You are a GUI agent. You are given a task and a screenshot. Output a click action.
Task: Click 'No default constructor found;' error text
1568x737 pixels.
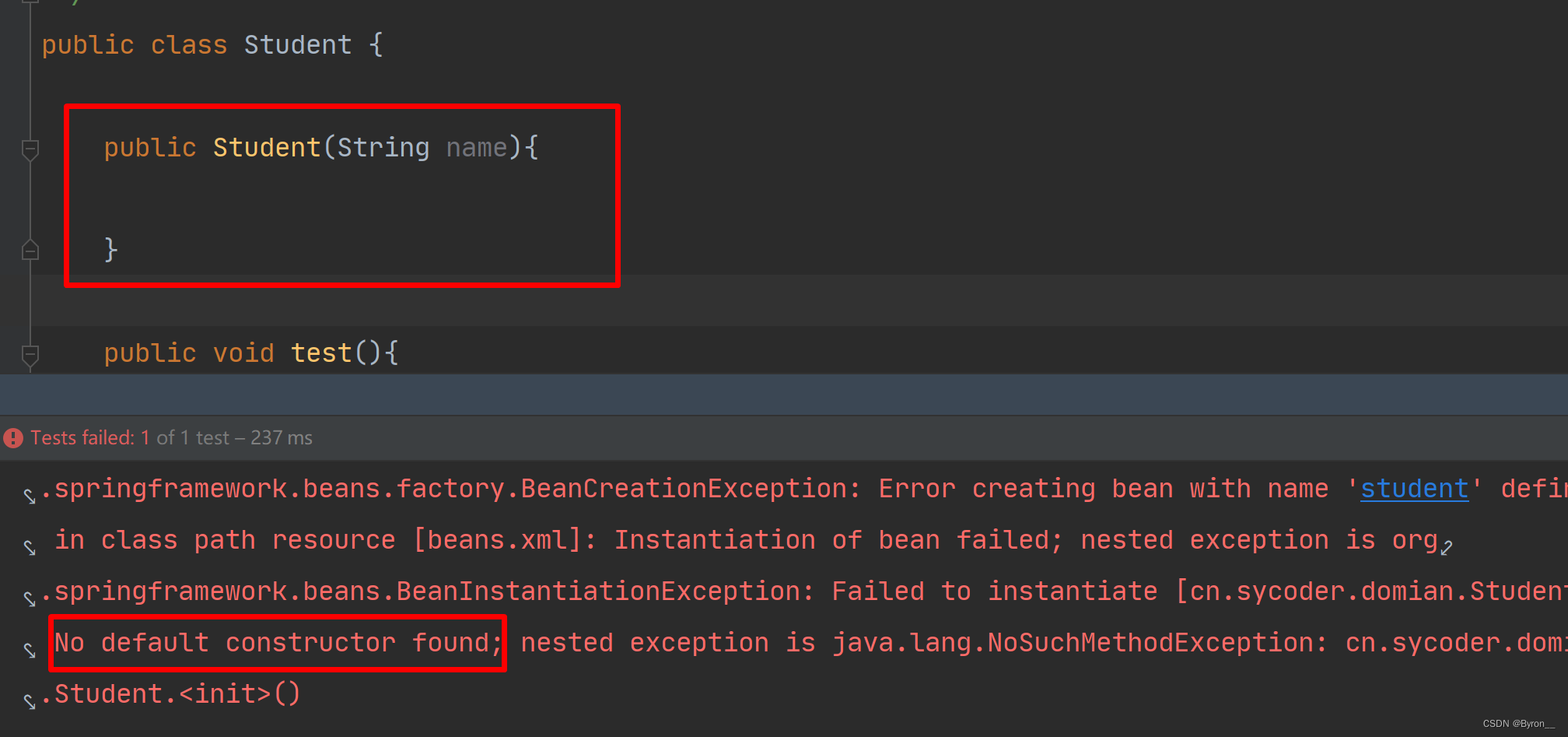[x=278, y=643]
